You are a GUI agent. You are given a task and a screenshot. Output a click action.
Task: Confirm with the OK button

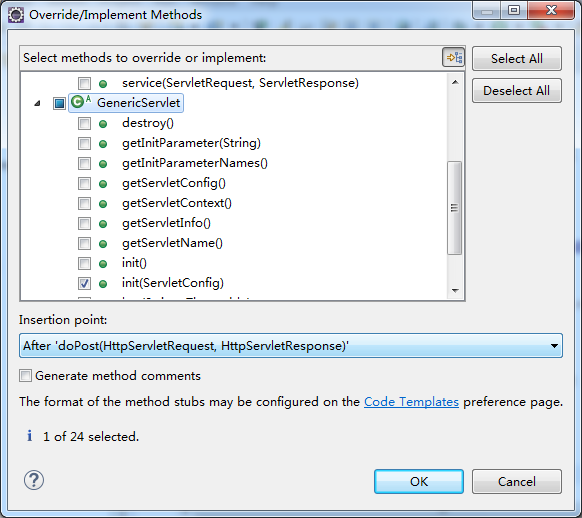pos(419,481)
